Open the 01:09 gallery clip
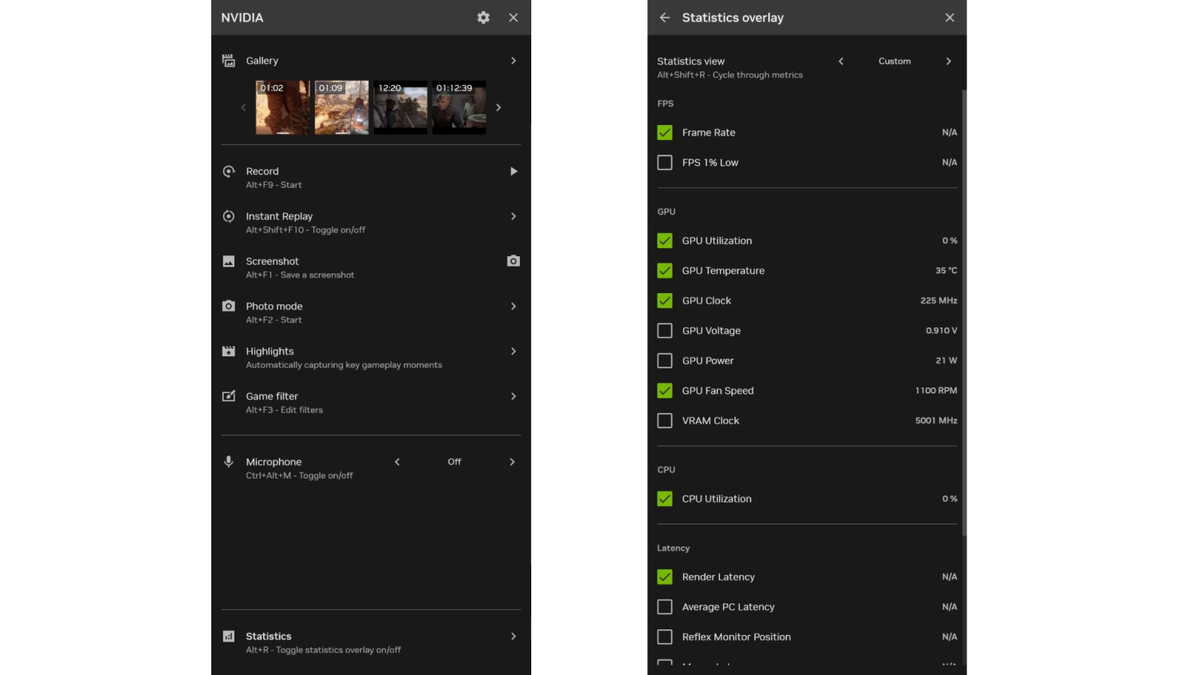This screenshot has width=1200, height=675. click(x=342, y=107)
